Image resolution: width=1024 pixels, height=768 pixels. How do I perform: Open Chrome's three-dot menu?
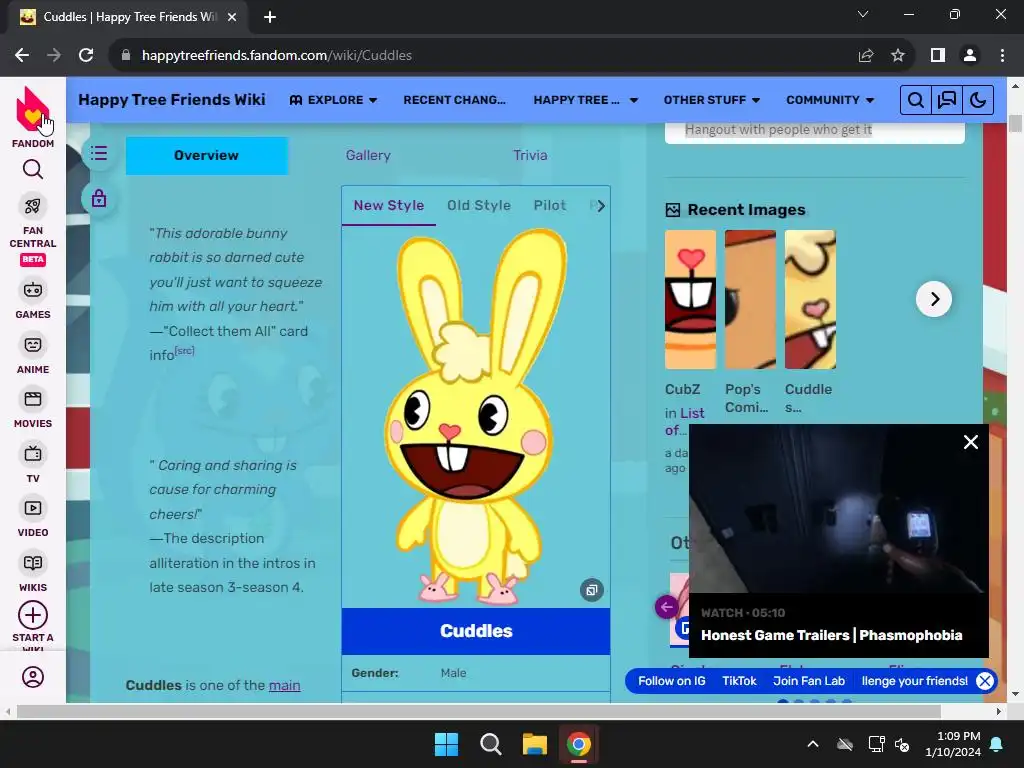point(1002,56)
